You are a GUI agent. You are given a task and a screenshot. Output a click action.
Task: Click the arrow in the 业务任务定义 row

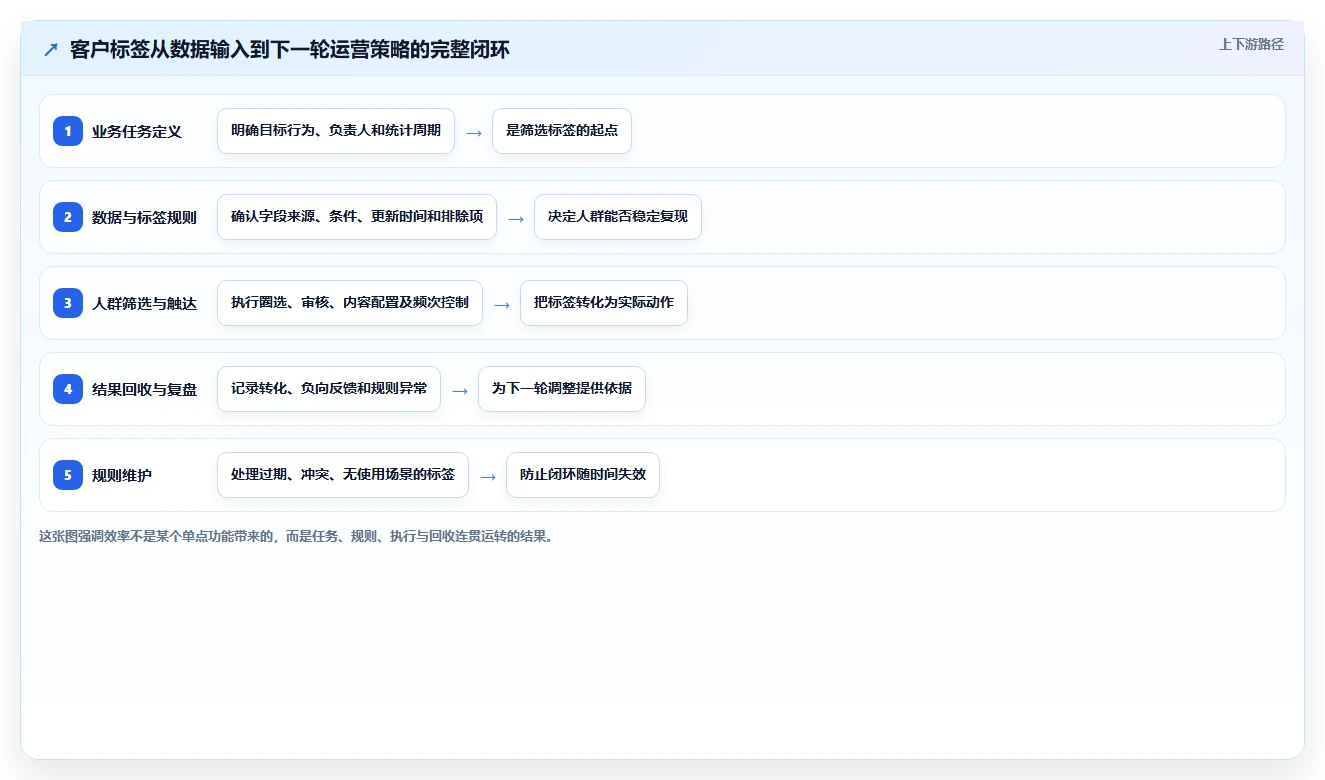pos(474,132)
